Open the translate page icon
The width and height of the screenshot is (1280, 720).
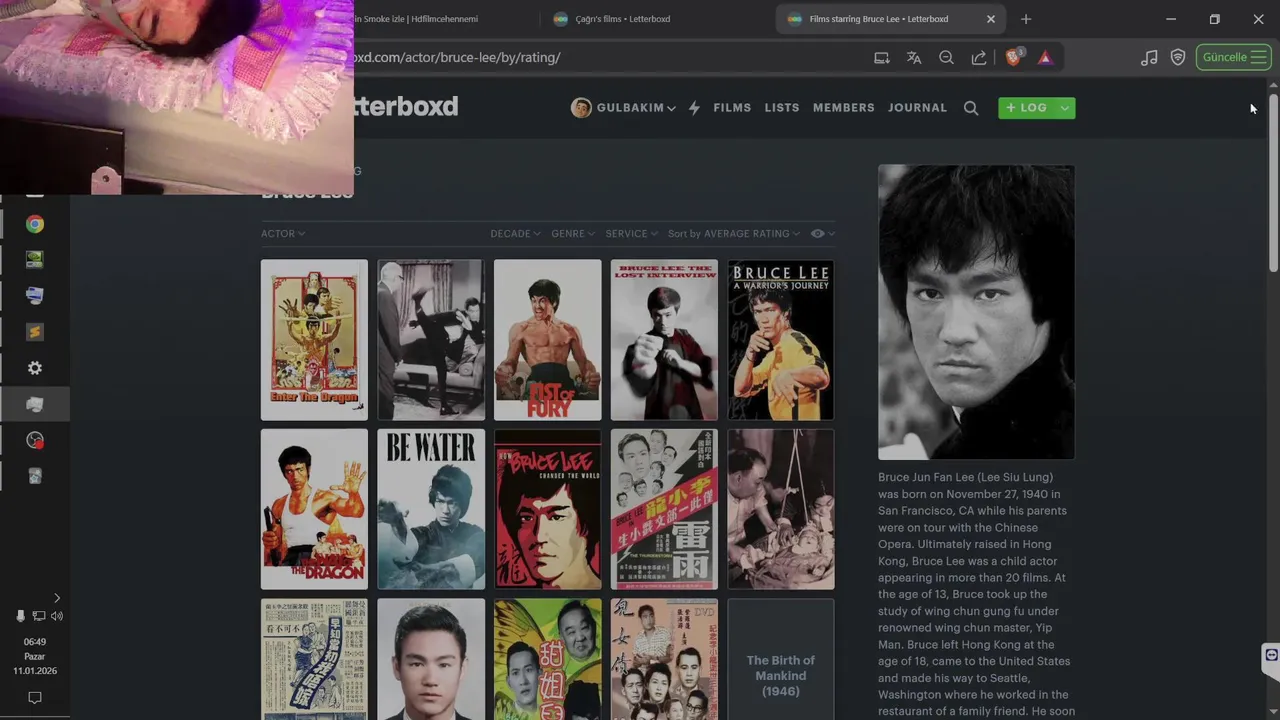tap(913, 57)
